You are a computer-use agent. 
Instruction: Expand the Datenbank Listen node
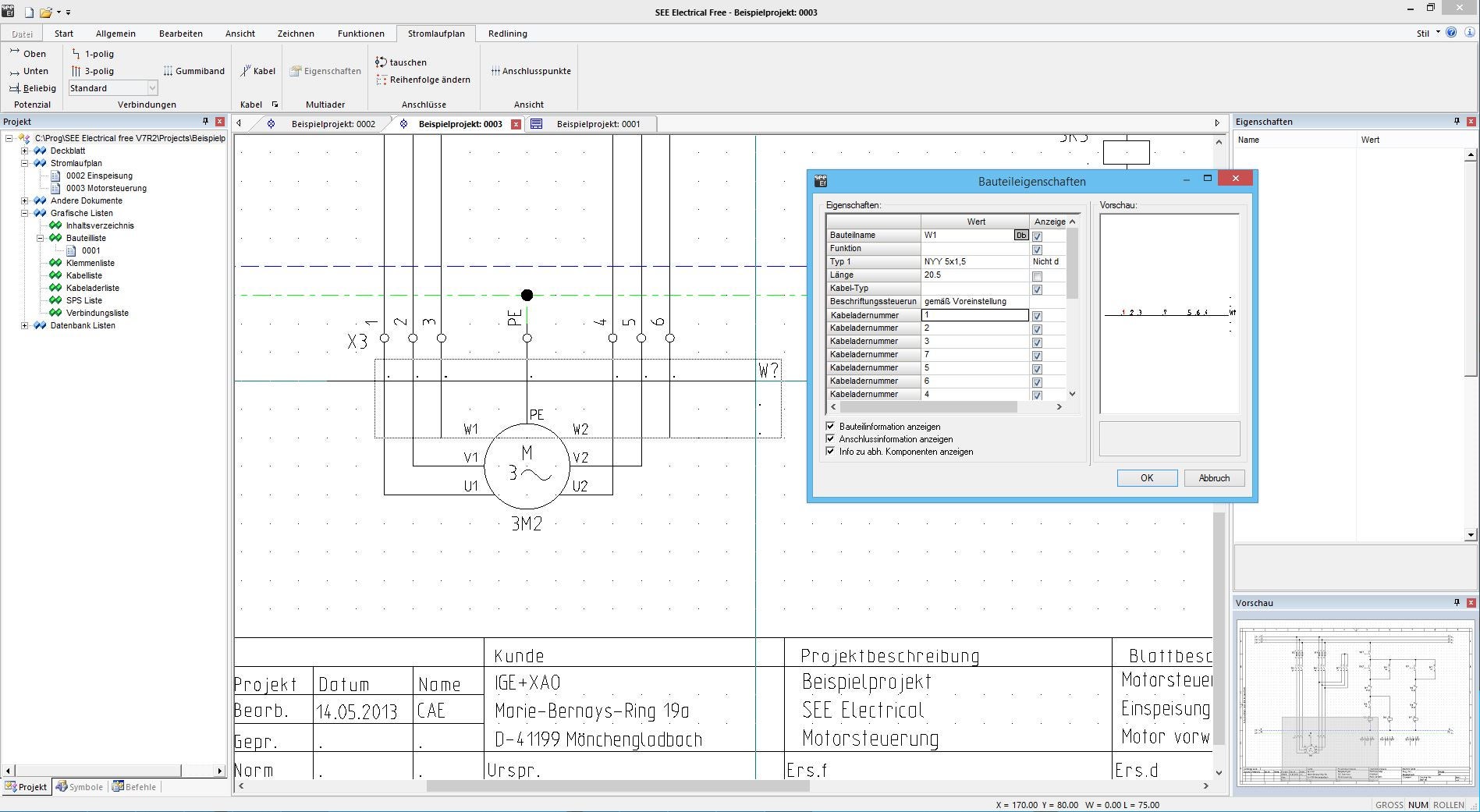click(x=24, y=325)
